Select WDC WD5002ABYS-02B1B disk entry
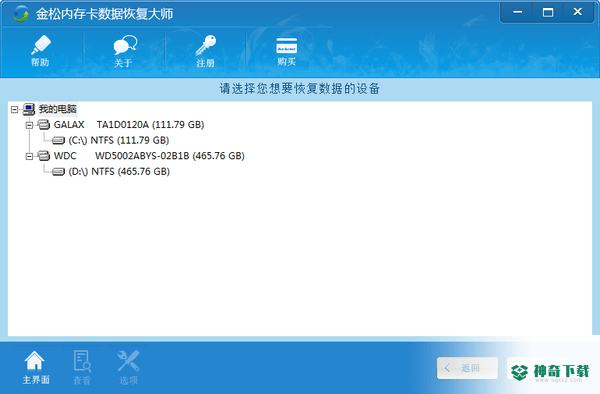The height and width of the screenshot is (394, 600). tap(149, 156)
